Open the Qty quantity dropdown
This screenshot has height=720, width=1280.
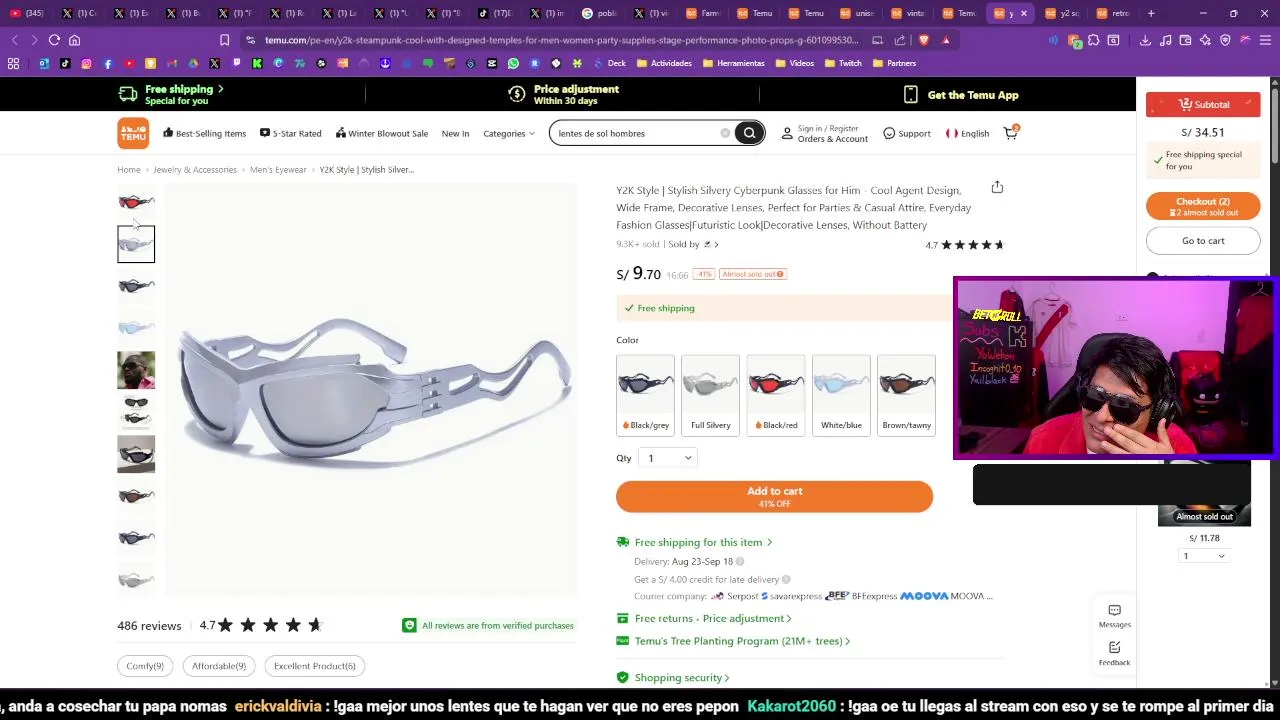coord(669,458)
